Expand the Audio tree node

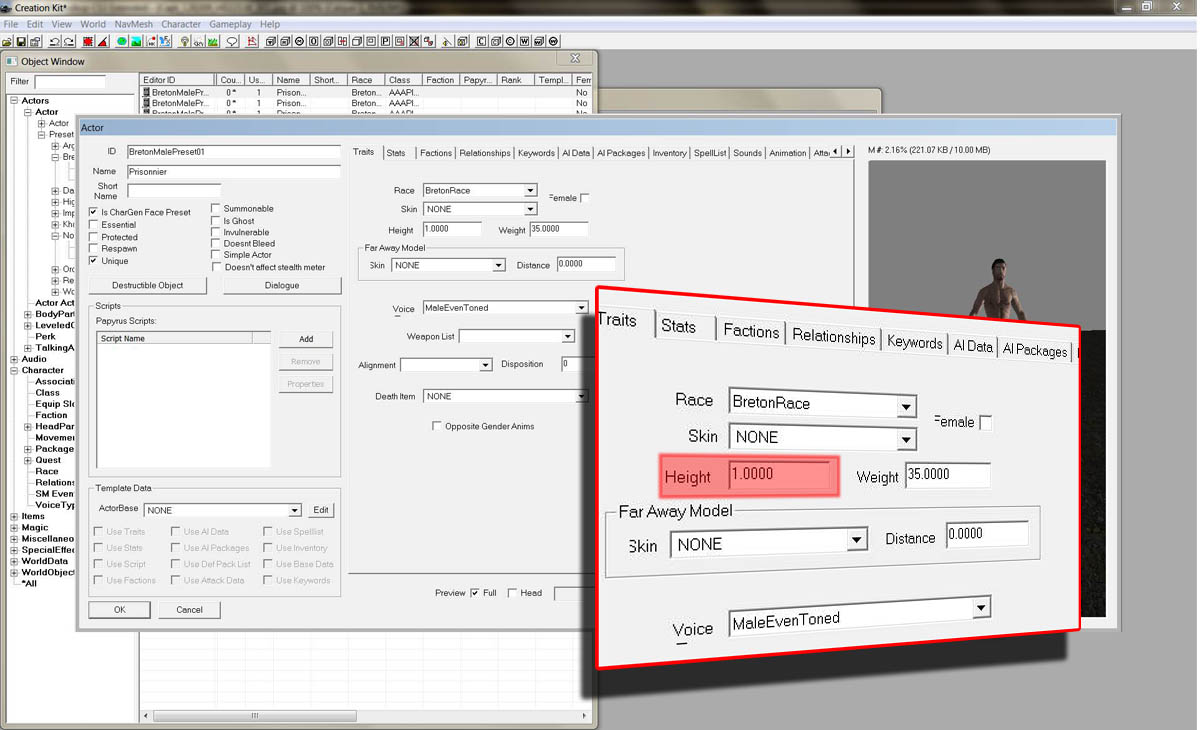coord(14,359)
